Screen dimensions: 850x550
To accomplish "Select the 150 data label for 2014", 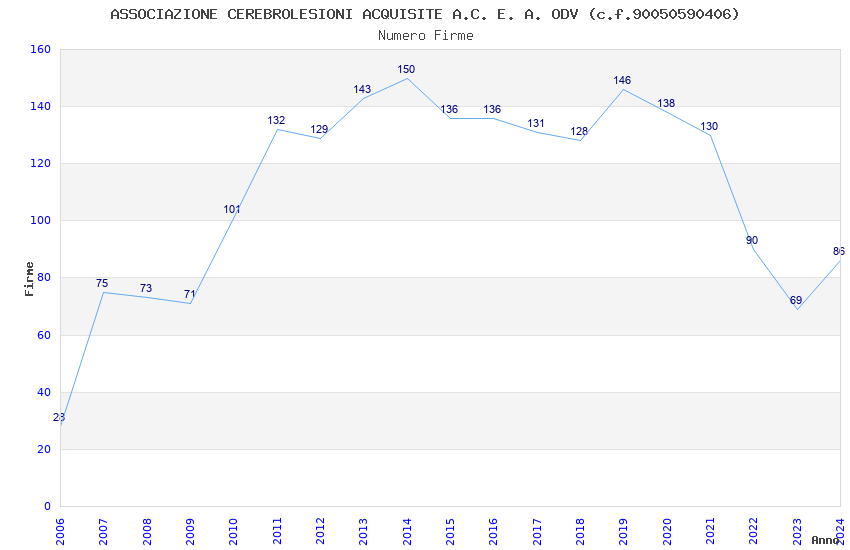I will [x=406, y=69].
